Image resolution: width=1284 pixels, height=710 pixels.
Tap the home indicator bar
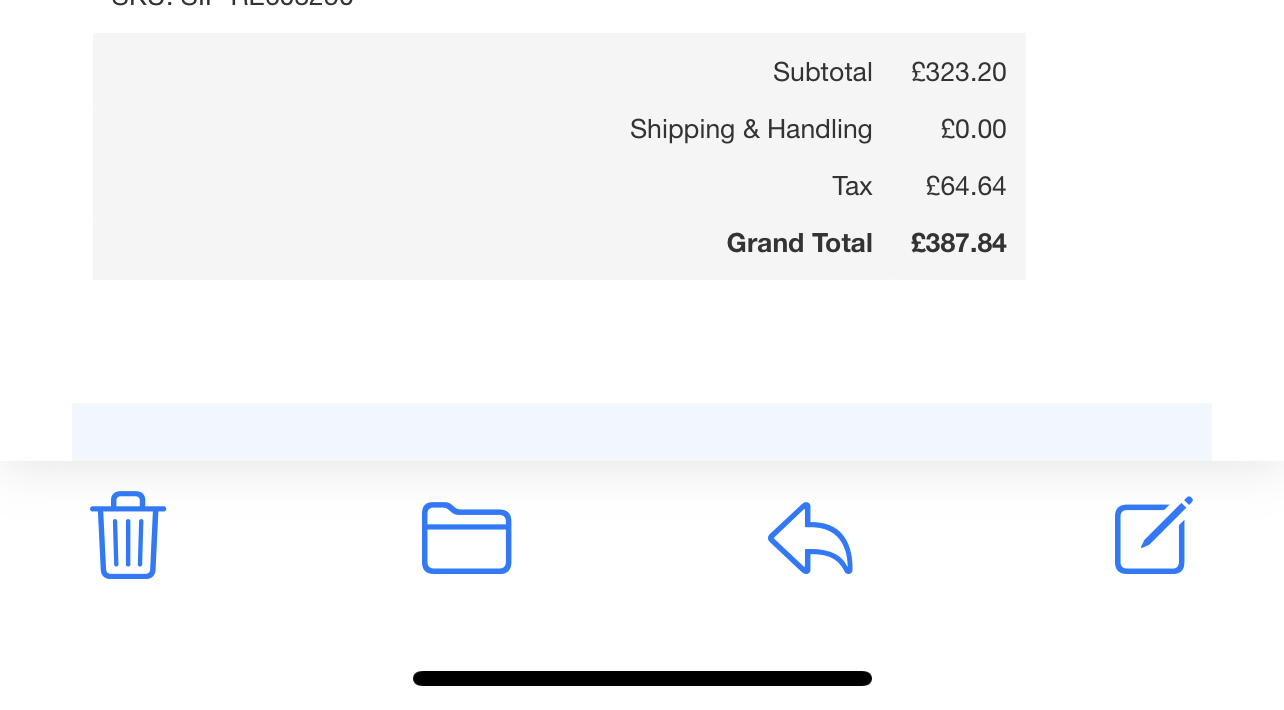pos(642,678)
